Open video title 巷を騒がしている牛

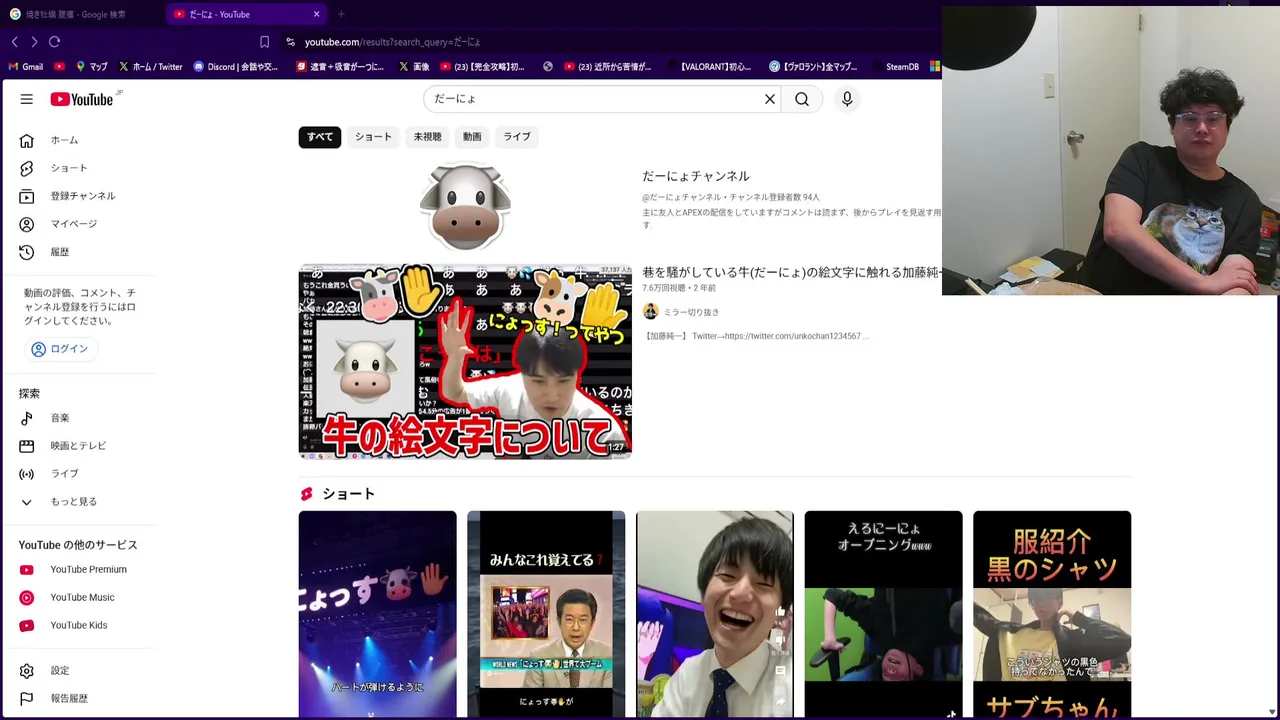[x=791, y=272]
